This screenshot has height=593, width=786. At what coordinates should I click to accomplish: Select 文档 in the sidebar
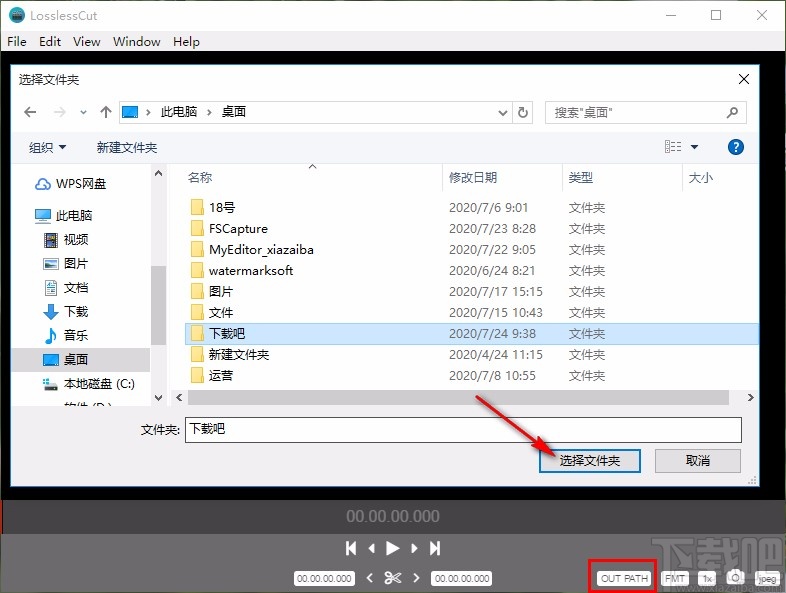pyautogui.click(x=66, y=288)
